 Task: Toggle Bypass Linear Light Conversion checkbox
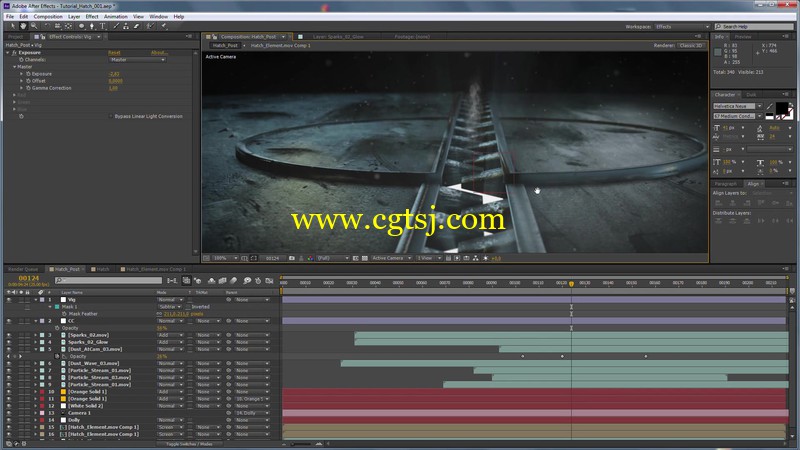[x=111, y=116]
